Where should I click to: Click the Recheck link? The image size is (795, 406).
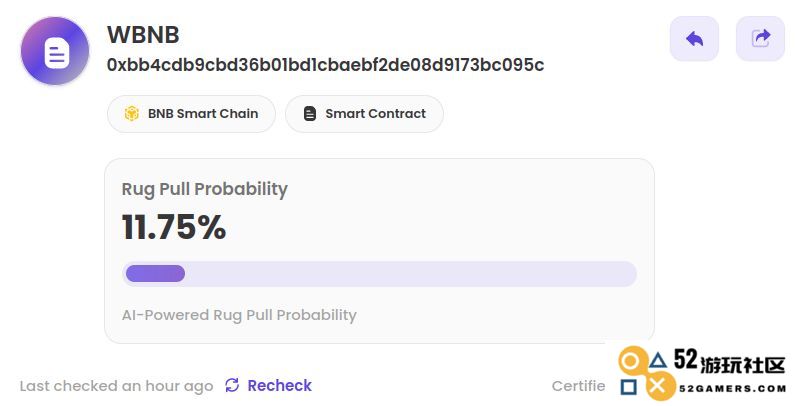pyautogui.click(x=279, y=386)
